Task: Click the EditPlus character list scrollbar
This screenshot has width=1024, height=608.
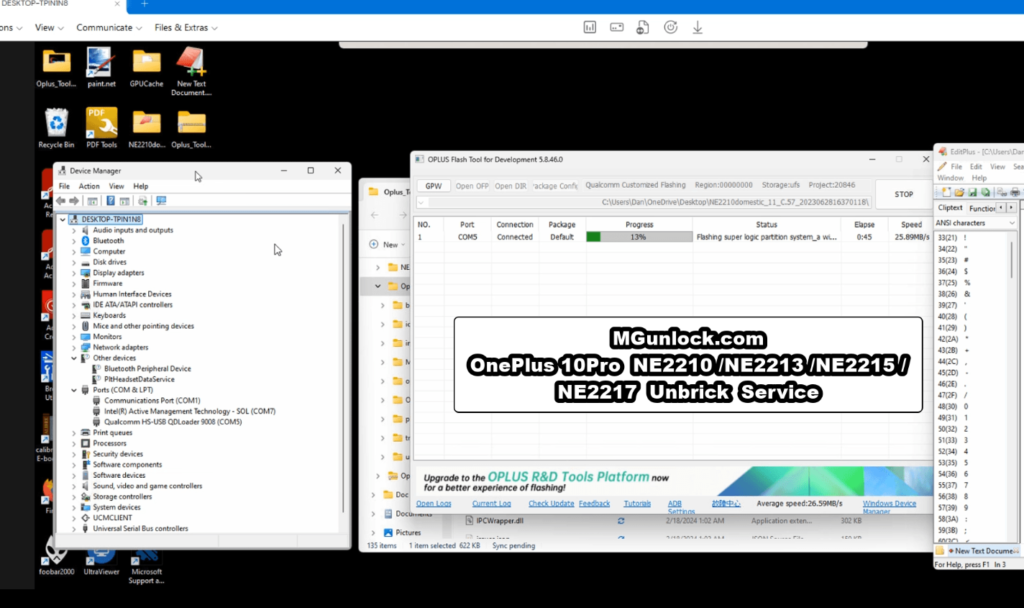Action: pos(1014,261)
